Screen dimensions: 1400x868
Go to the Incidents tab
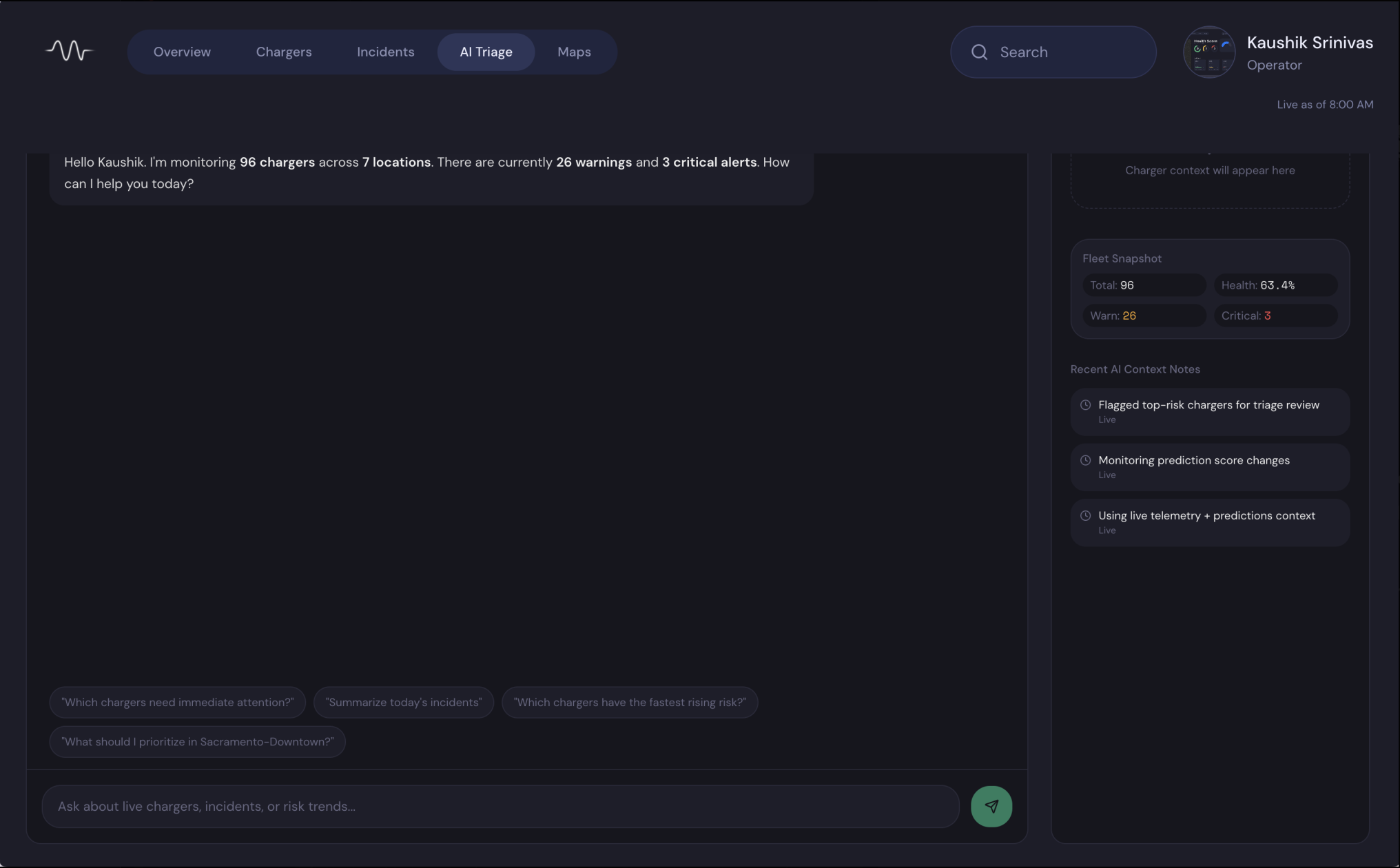[x=385, y=52]
